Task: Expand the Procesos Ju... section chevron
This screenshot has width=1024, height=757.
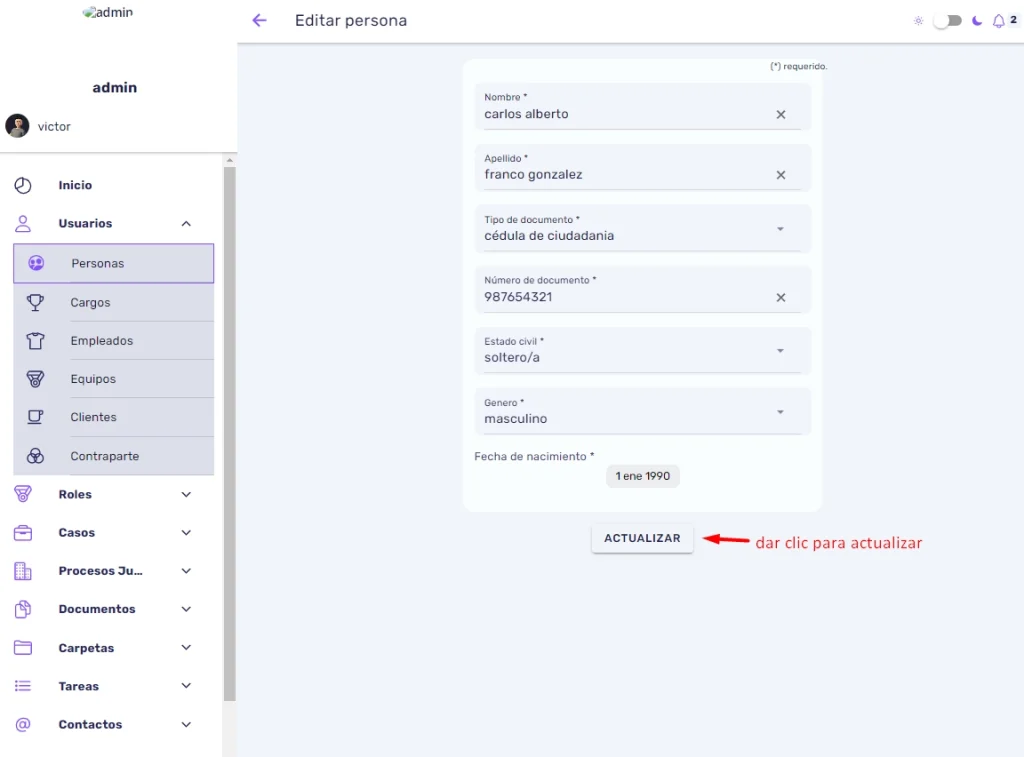Action: (186, 571)
